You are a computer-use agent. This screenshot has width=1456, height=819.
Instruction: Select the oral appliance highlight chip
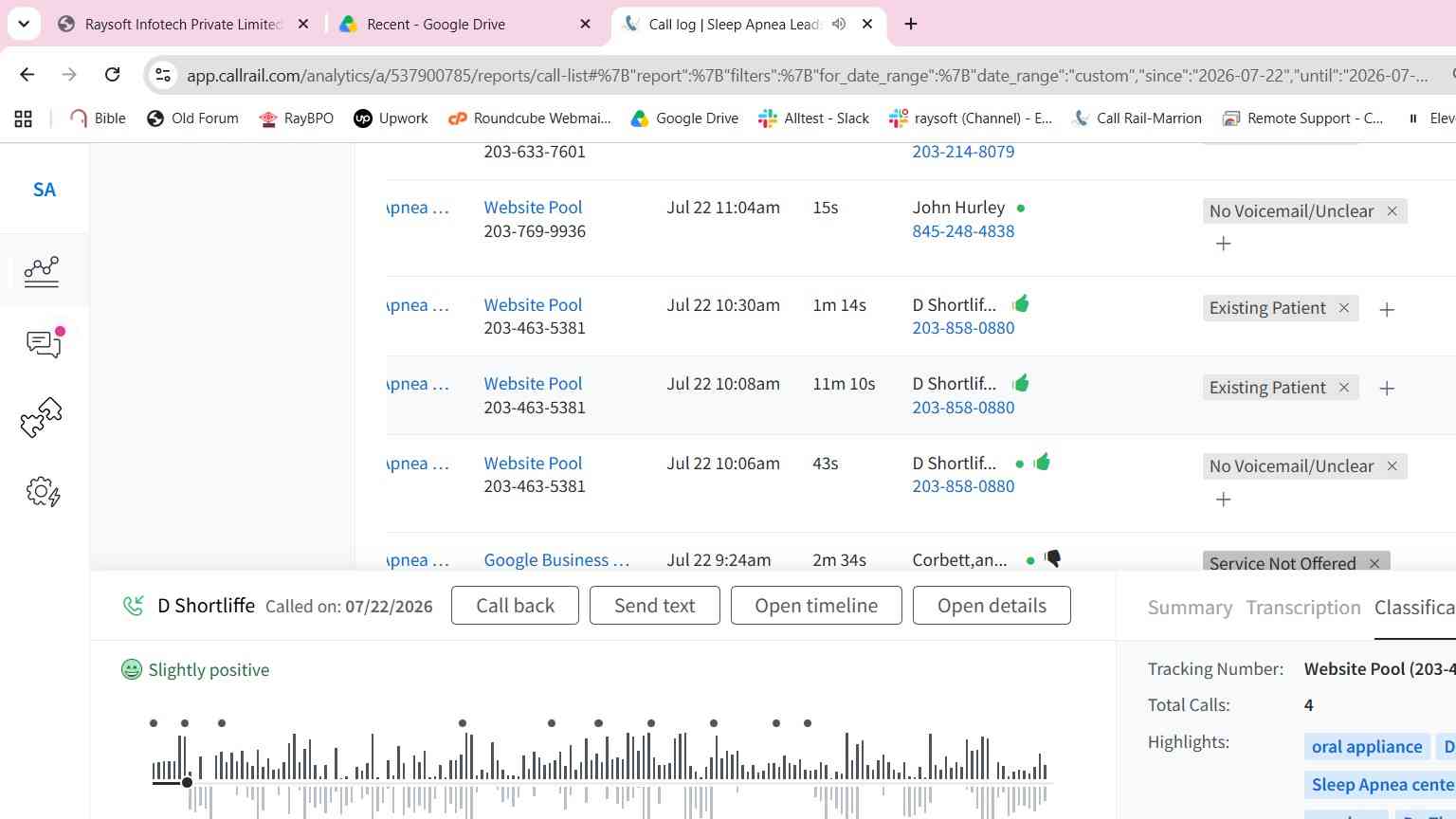click(1367, 747)
